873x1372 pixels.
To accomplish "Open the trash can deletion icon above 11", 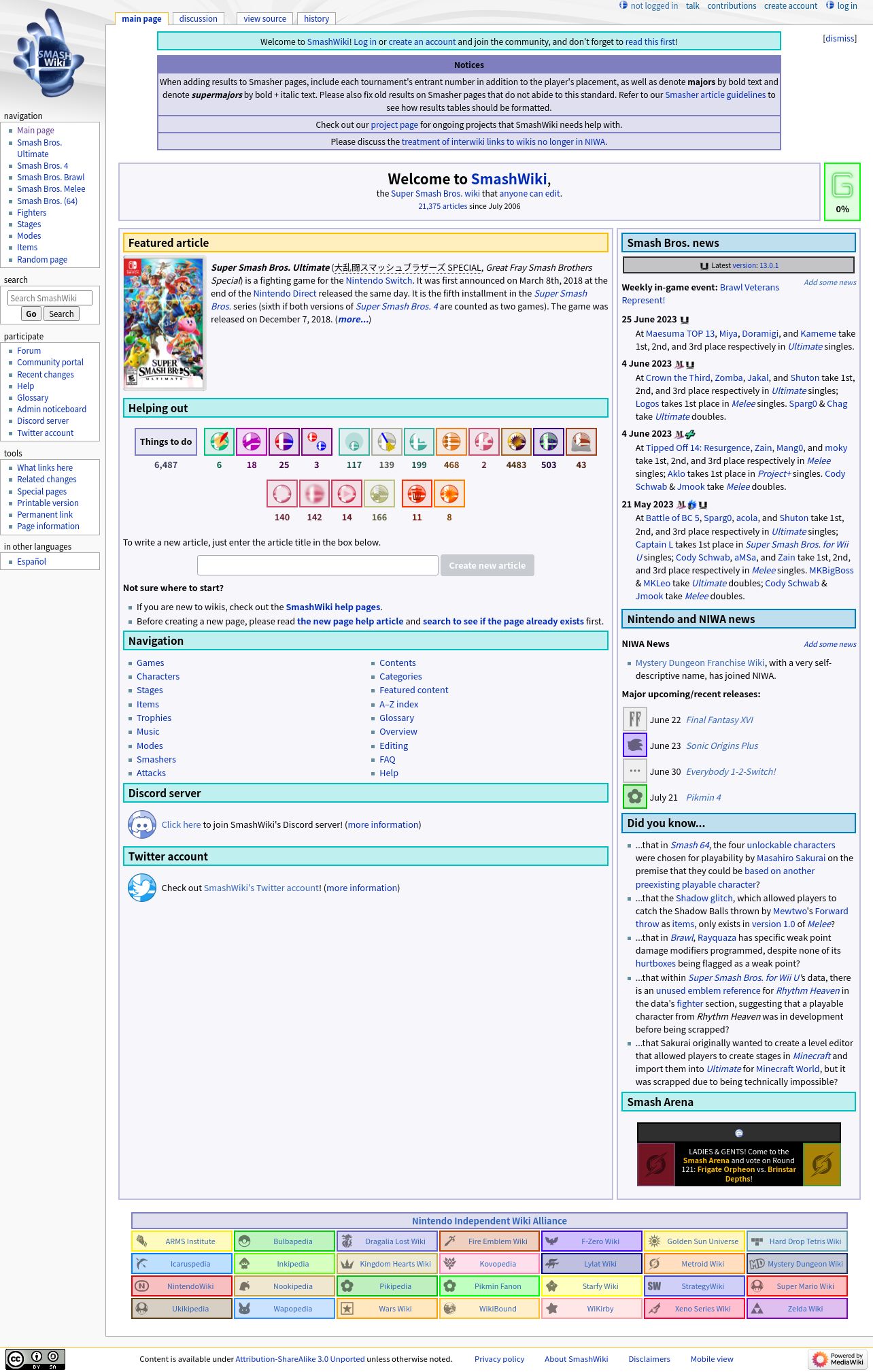I will click(x=417, y=494).
